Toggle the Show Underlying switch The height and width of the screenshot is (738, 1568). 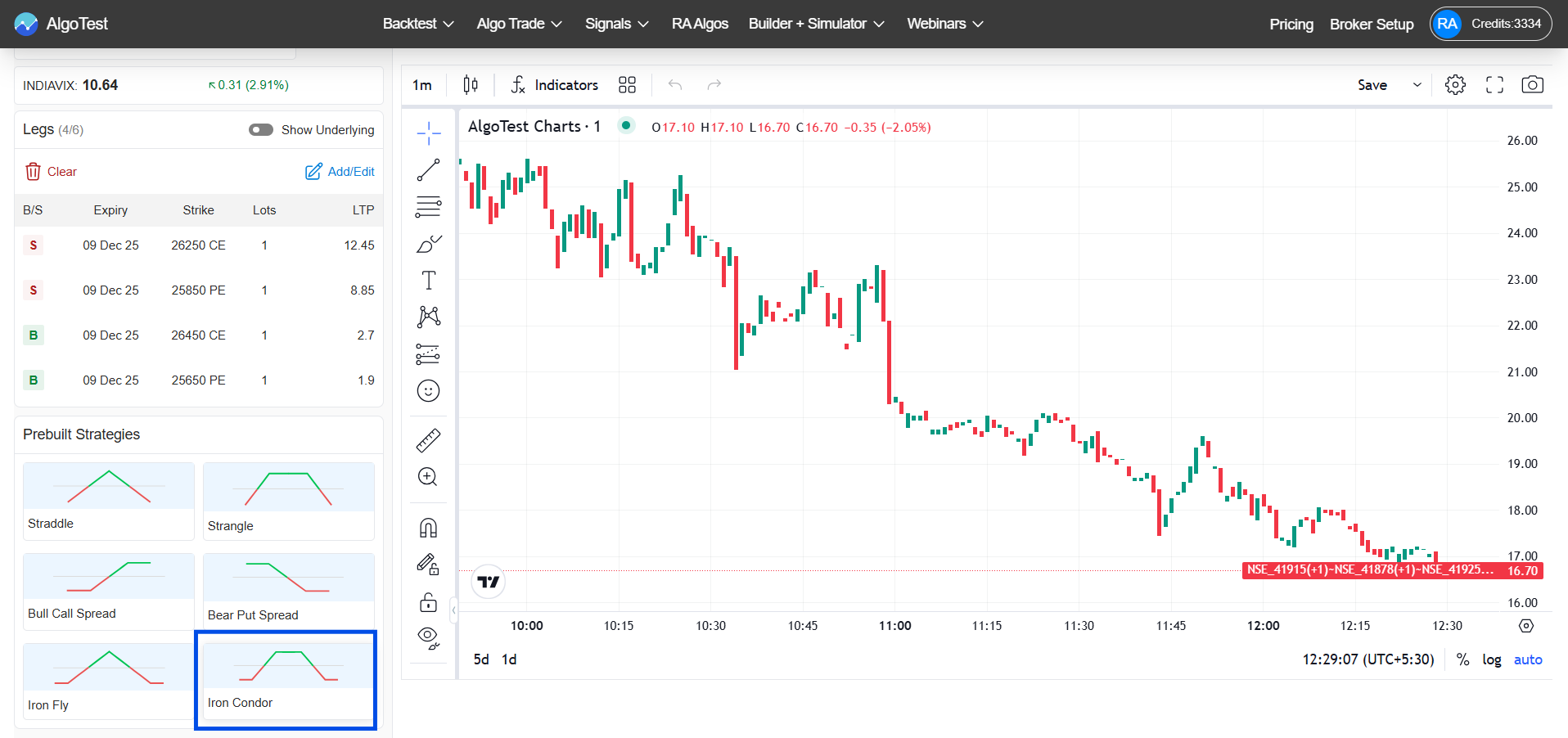(260, 129)
